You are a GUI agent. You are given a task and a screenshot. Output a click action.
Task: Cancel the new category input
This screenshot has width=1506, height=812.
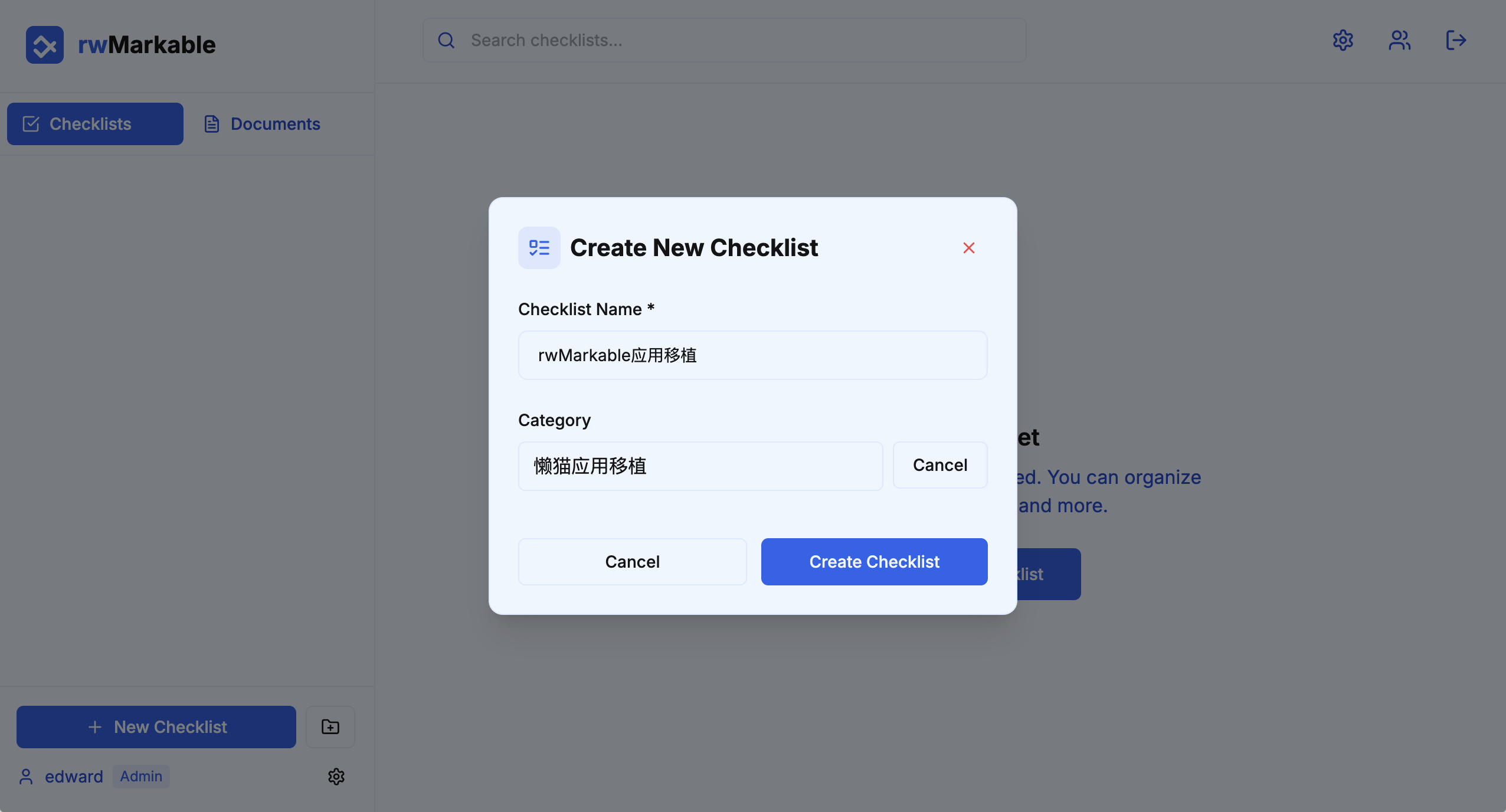click(x=940, y=465)
